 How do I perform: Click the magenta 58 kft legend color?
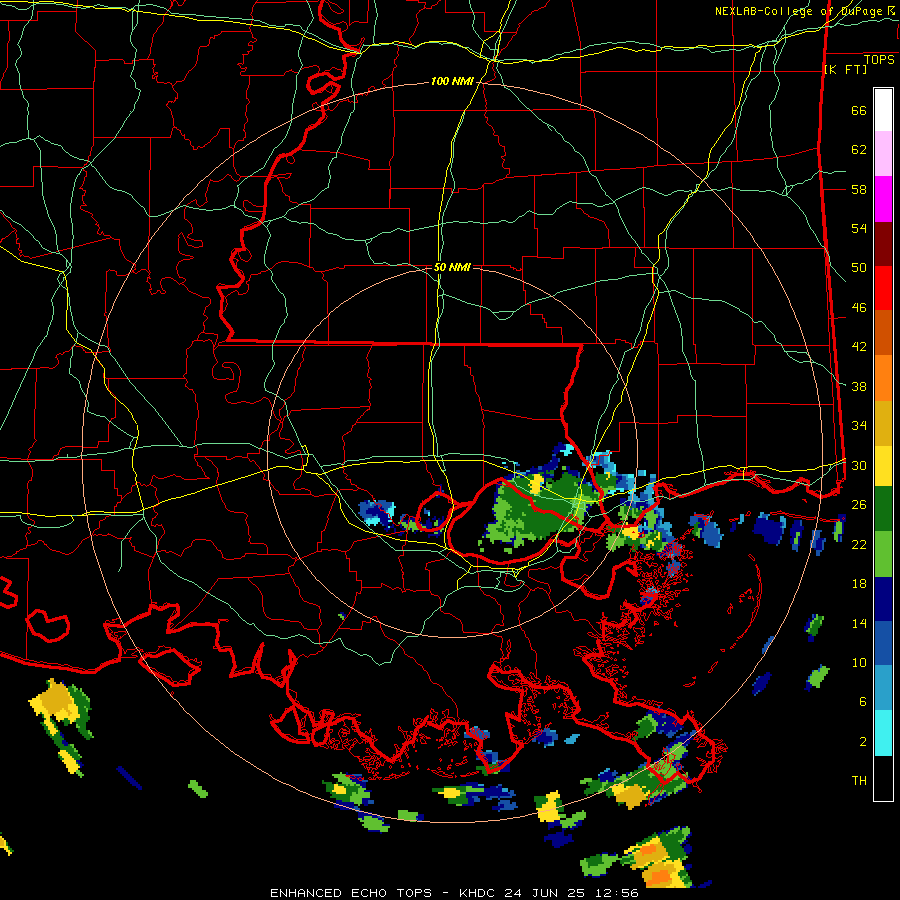point(883,199)
